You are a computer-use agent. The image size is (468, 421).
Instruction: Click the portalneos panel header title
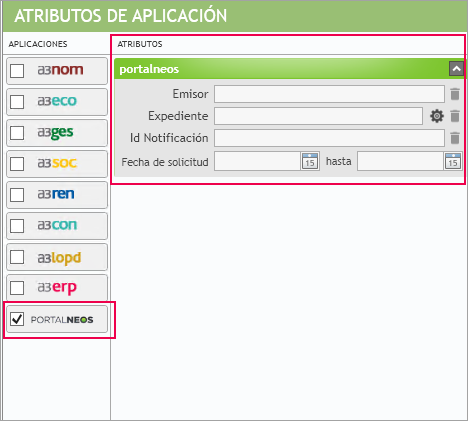tap(149, 69)
